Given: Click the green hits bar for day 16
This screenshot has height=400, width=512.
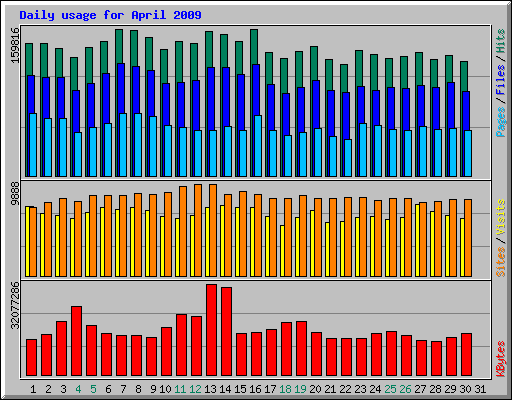Looking at the screenshot, I should coord(254,47).
